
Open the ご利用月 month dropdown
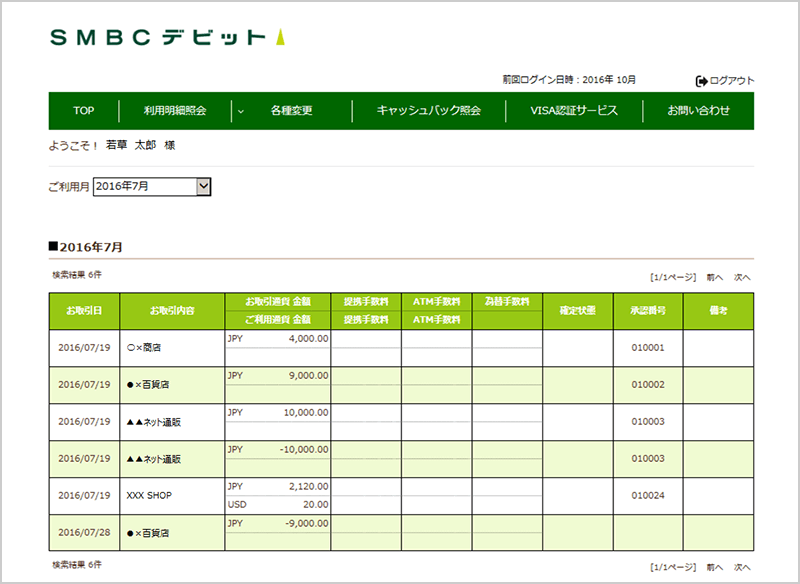[204, 186]
